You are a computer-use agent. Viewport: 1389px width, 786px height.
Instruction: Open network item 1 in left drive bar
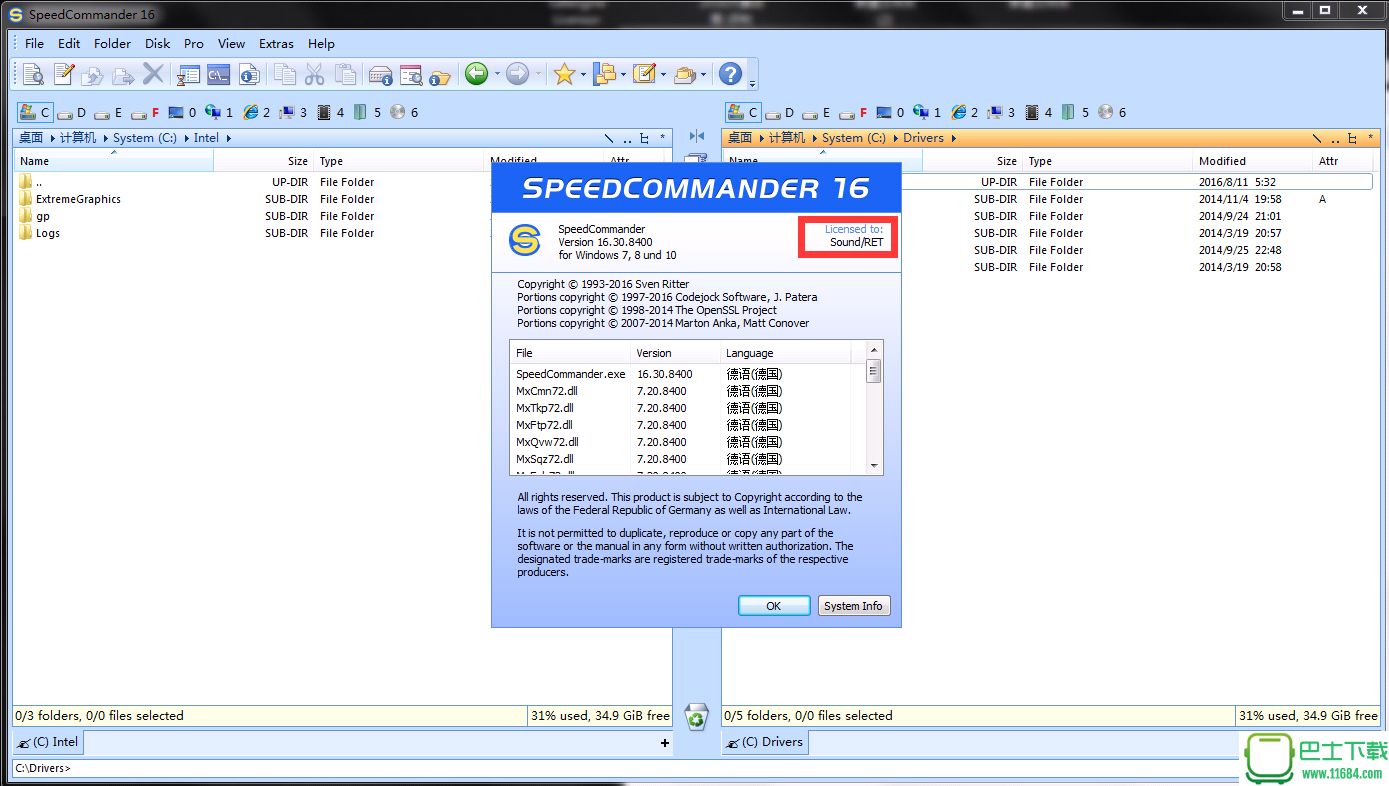tap(219, 113)
